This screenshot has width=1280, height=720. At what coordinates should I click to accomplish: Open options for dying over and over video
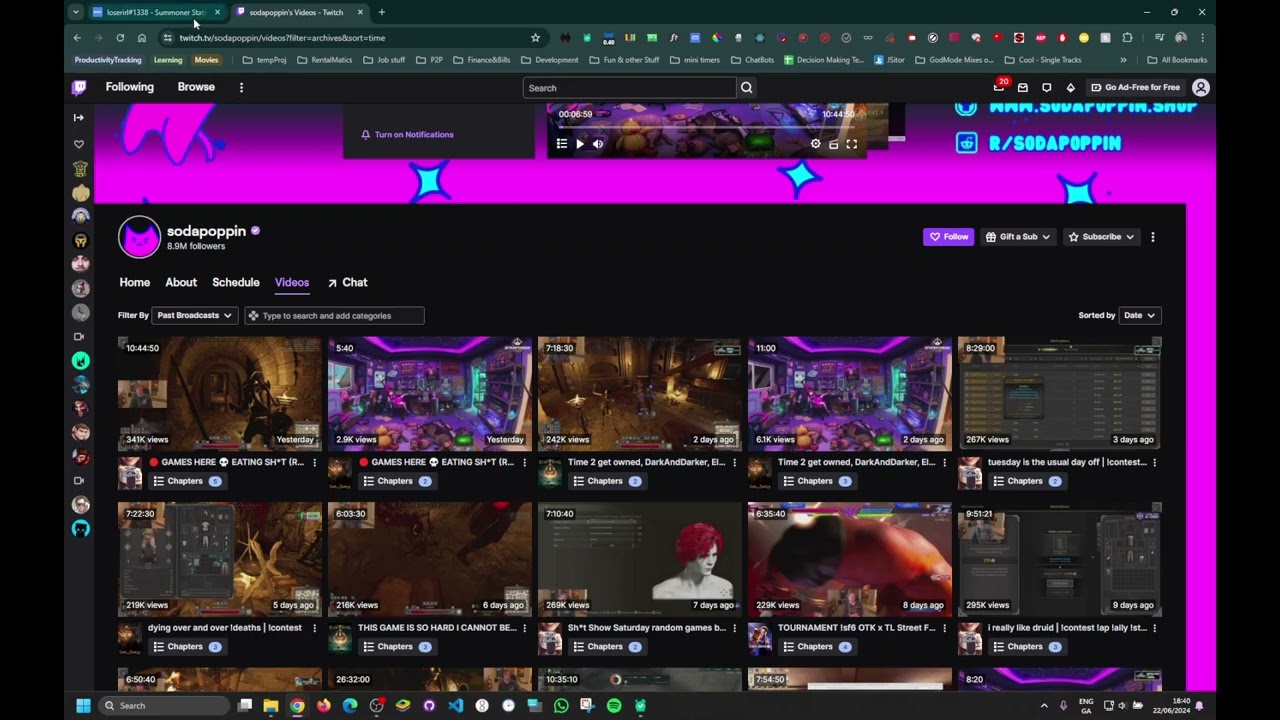point(315,628)
